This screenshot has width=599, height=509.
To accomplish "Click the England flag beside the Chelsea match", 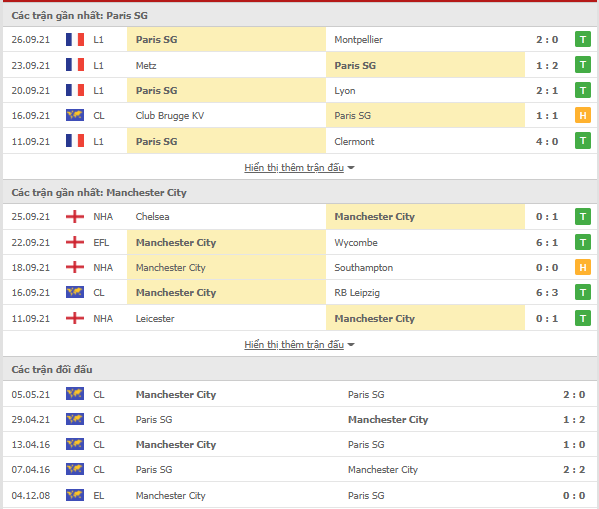I will coord(75,216).
